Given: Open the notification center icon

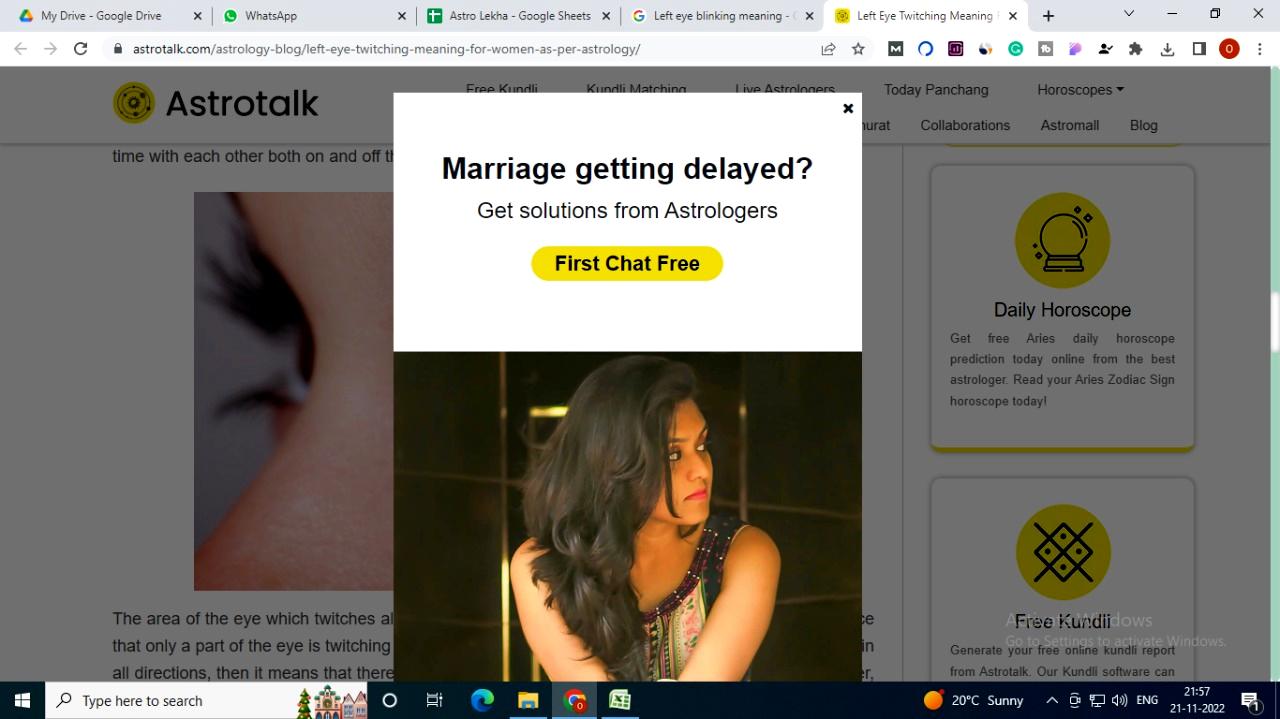Looking at the screenshot, I should pyautogui.click(x=1250, y=700).
